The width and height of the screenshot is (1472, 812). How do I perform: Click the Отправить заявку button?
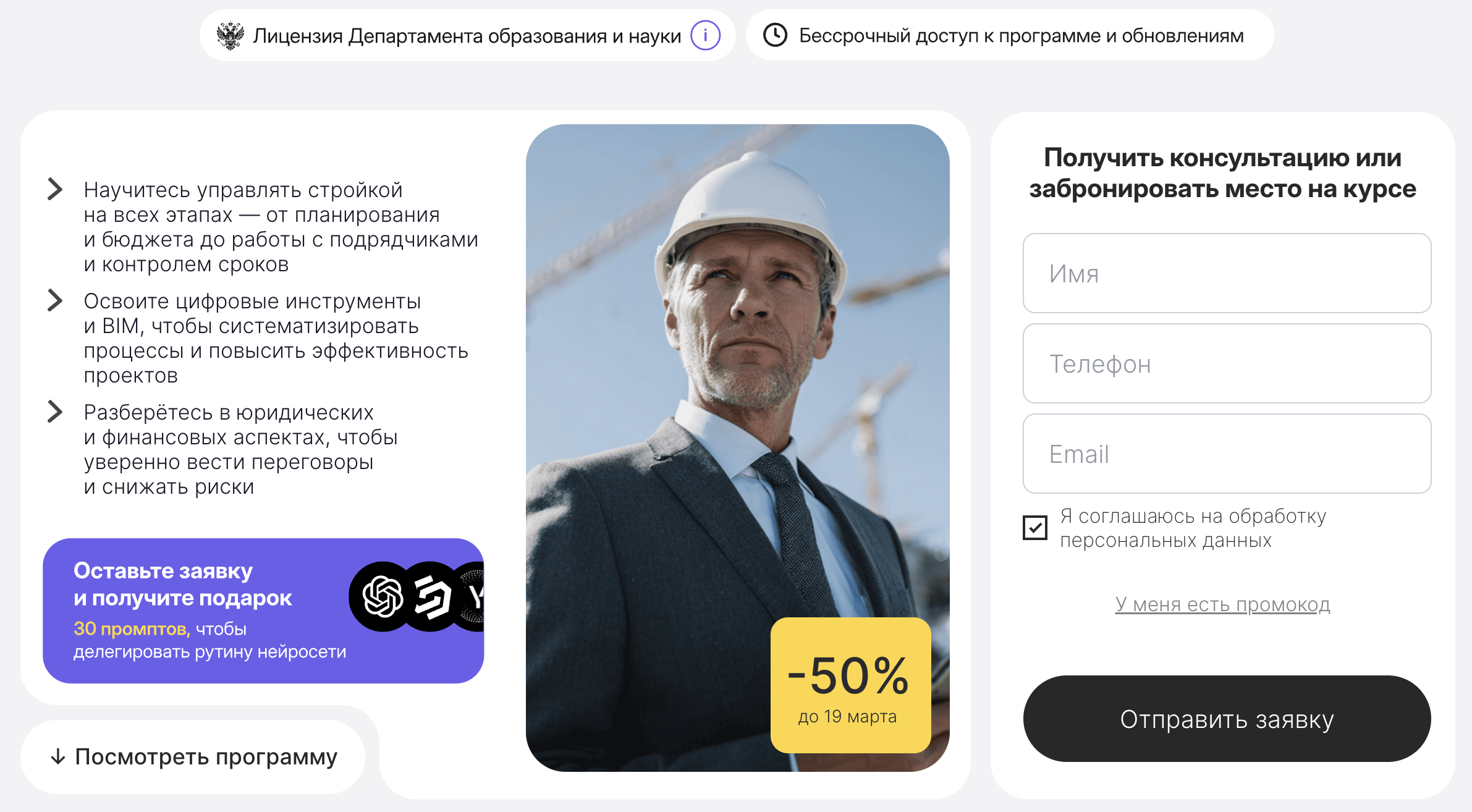click(x=1227, y=719)
